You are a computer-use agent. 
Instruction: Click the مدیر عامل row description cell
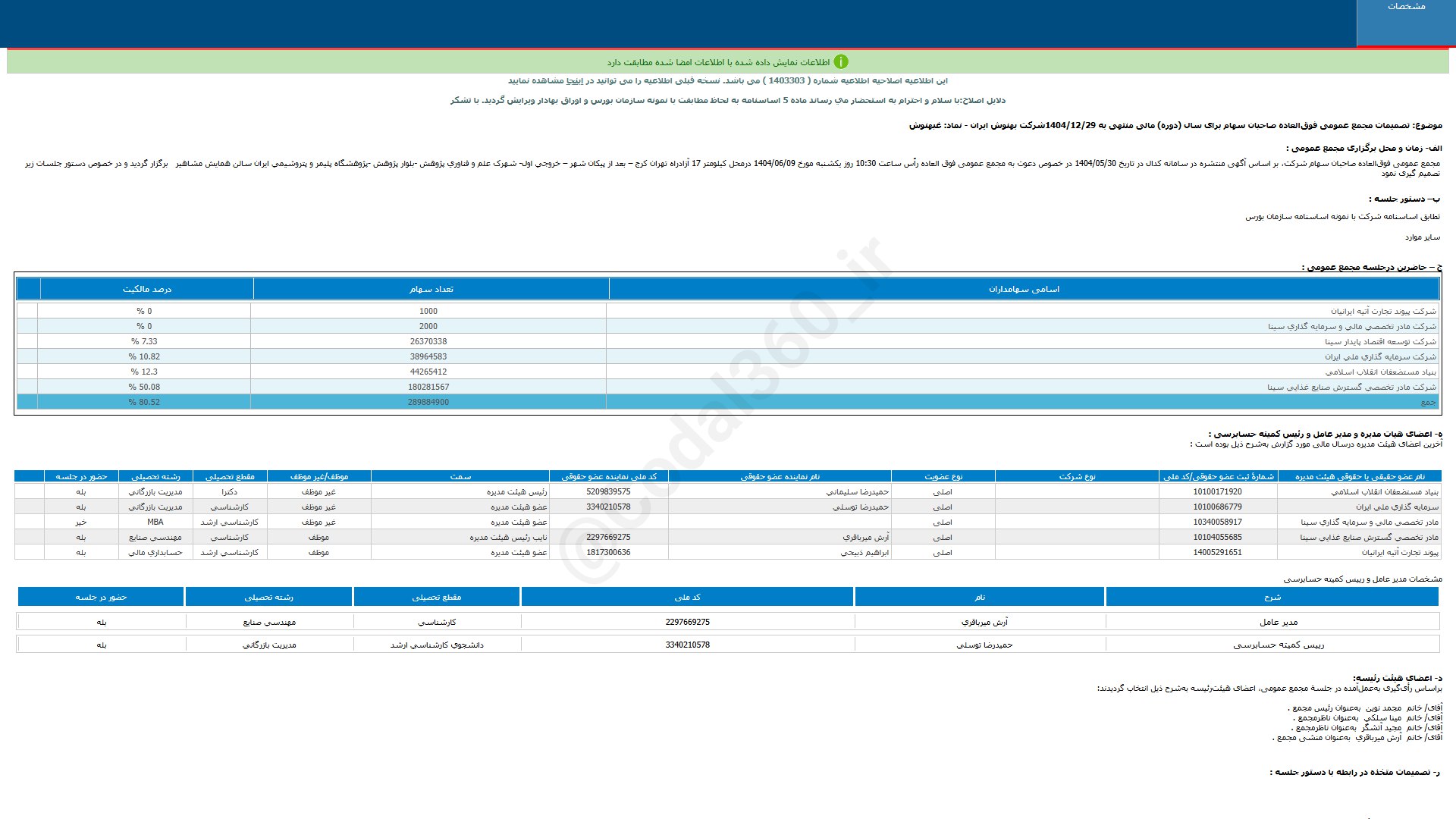(x=1278, y=622)
